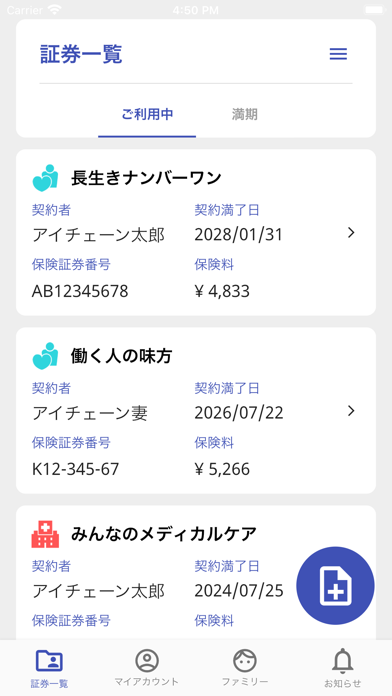Open the お知らせ bell icon
392x696 pixels.
343,661
